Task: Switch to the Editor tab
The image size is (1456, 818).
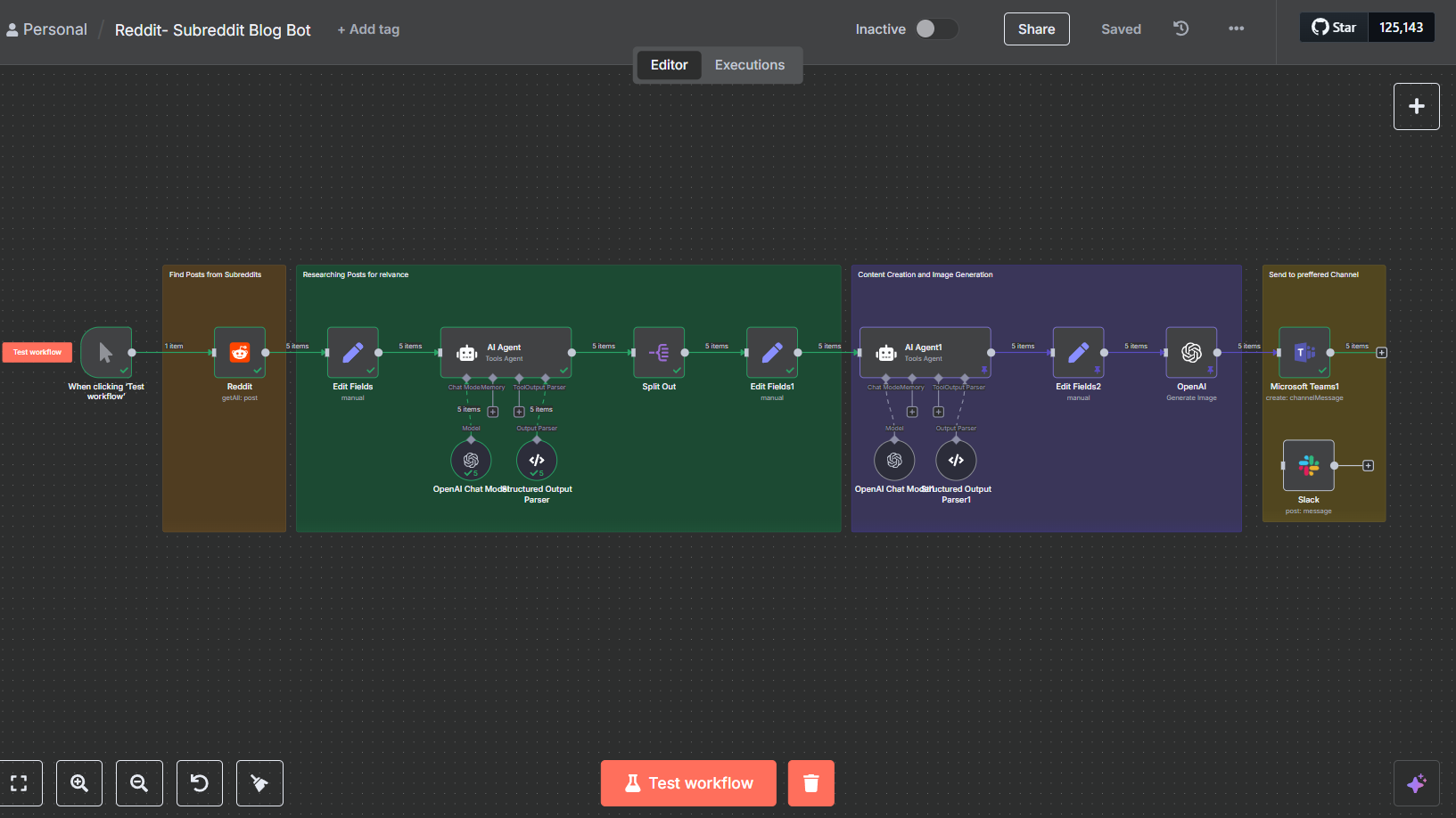Action: pos(669,65)
